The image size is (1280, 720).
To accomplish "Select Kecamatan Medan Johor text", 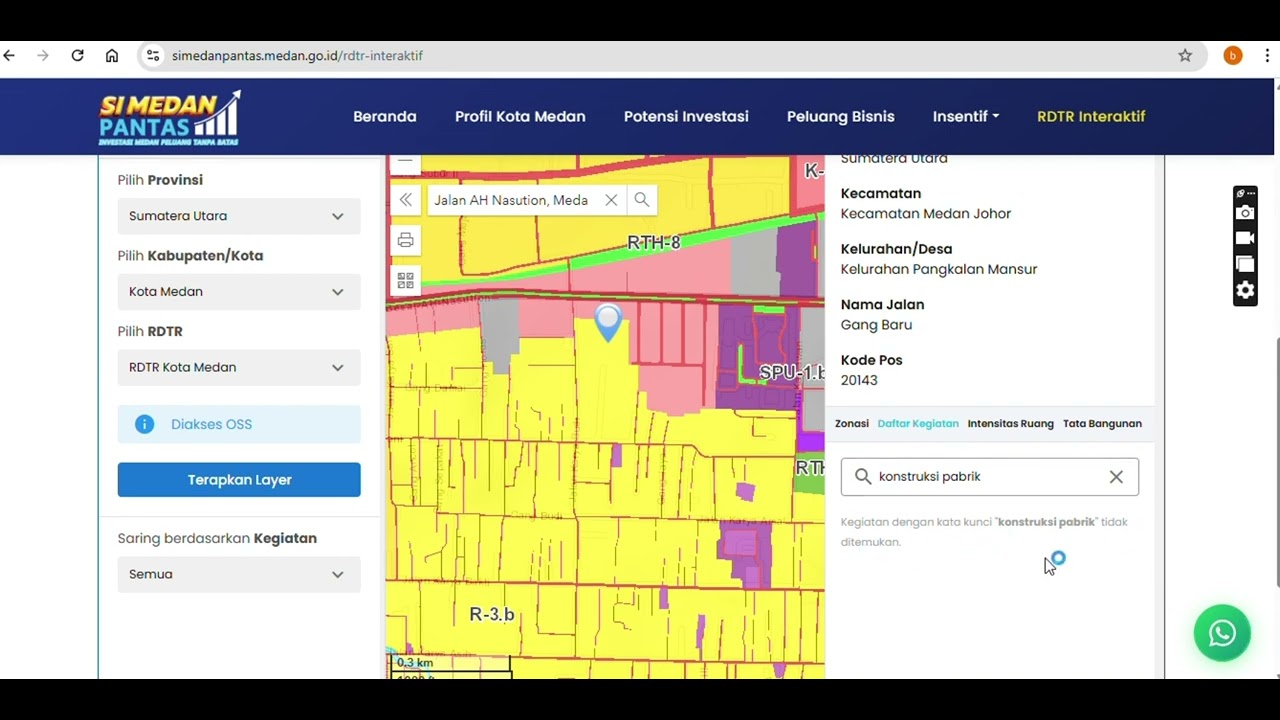I will point(926,214).
